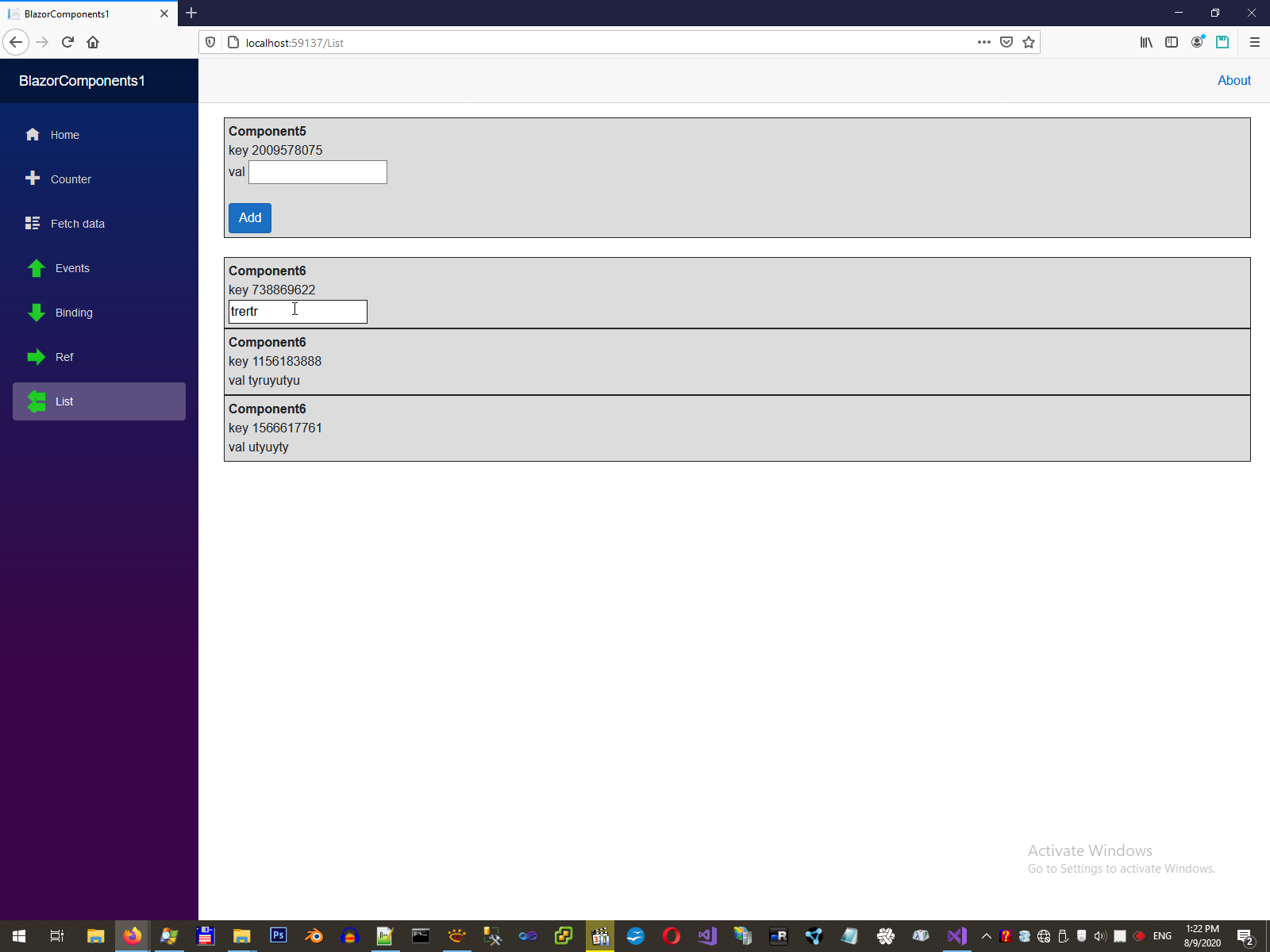Click the text key 1566617761
This screenshot has width=1270, height=952.
[x=275, y=428]
